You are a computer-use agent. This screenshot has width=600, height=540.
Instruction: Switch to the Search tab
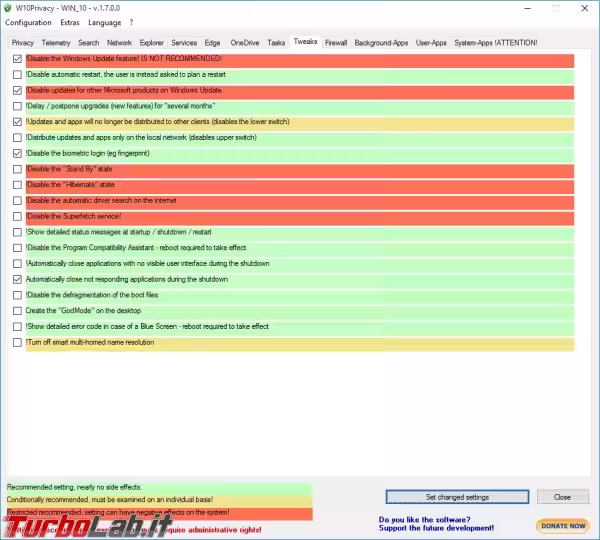88,43
